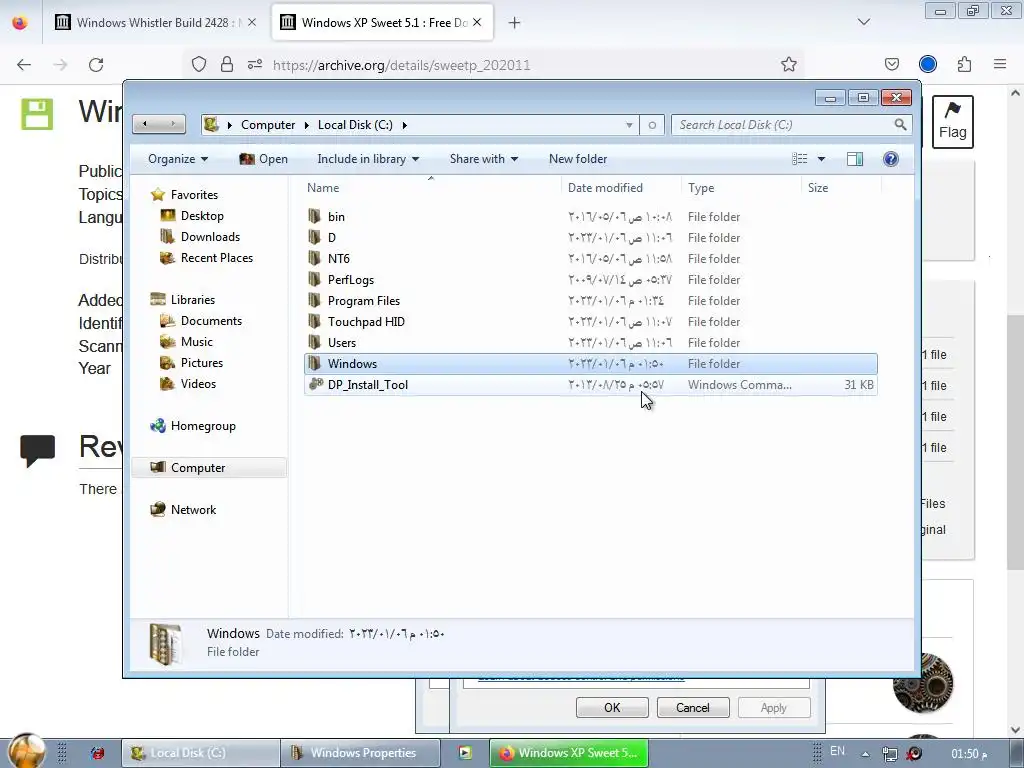Select the folder named D
Screen dimensions: 1024x768
332,238
